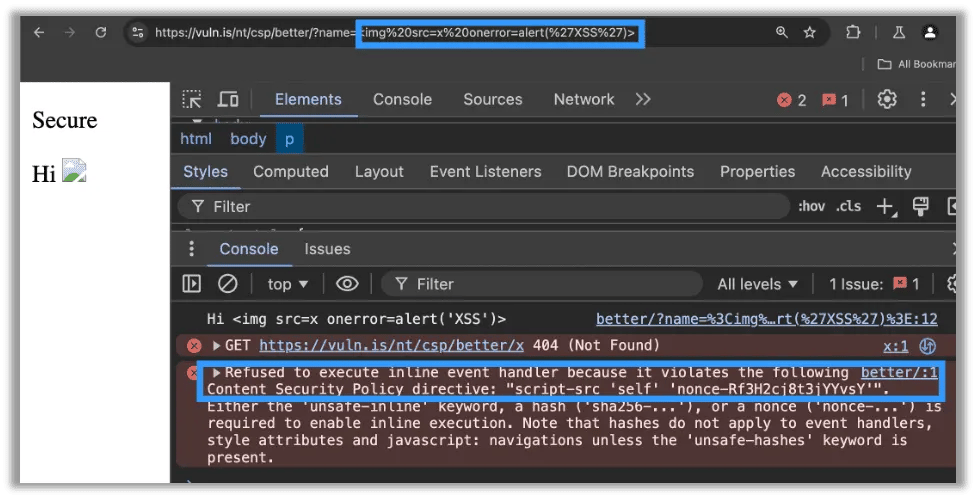Select the drawer Console tab

click(248, 249)
